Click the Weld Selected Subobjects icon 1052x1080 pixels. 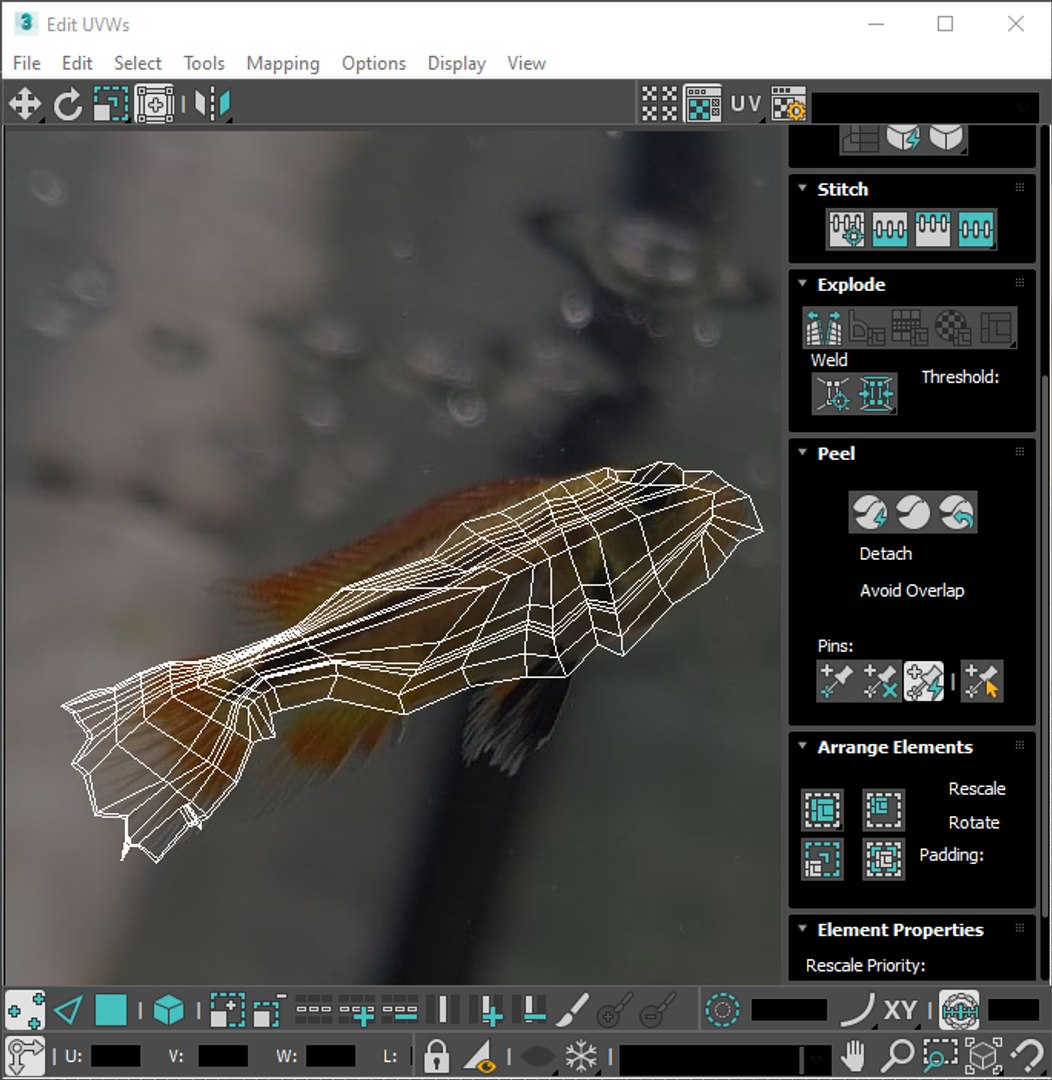coord(876,394)
